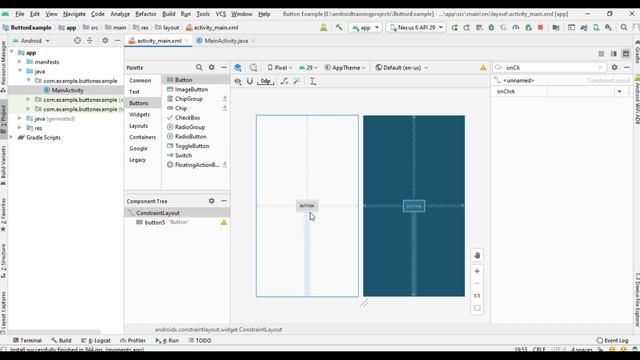Click the Run app icon in toolbar
Viewport: 640px width, 360px height.
(454, 27)
